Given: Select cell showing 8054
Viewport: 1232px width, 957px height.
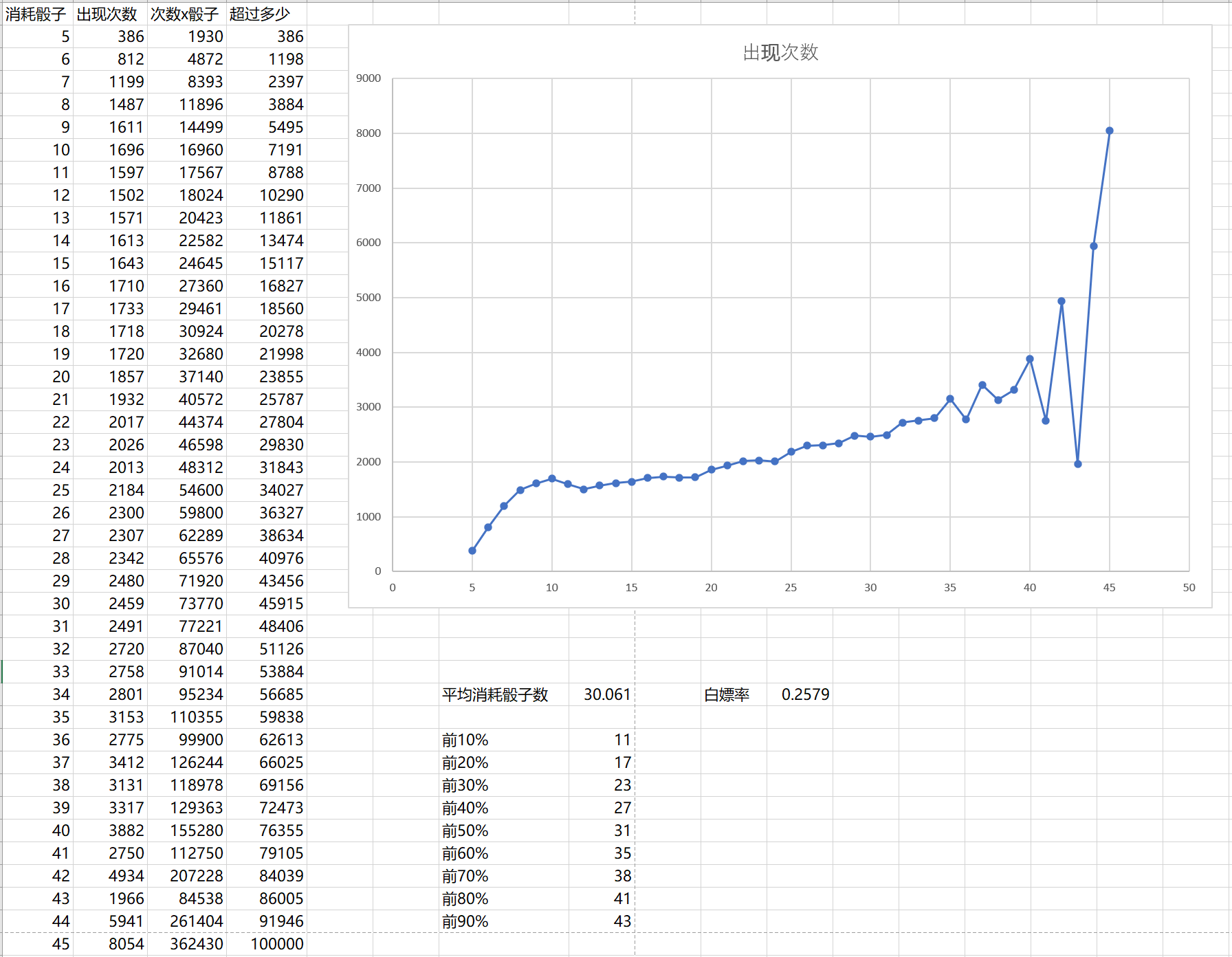Looking at the screenshot, I should [110, 944].
